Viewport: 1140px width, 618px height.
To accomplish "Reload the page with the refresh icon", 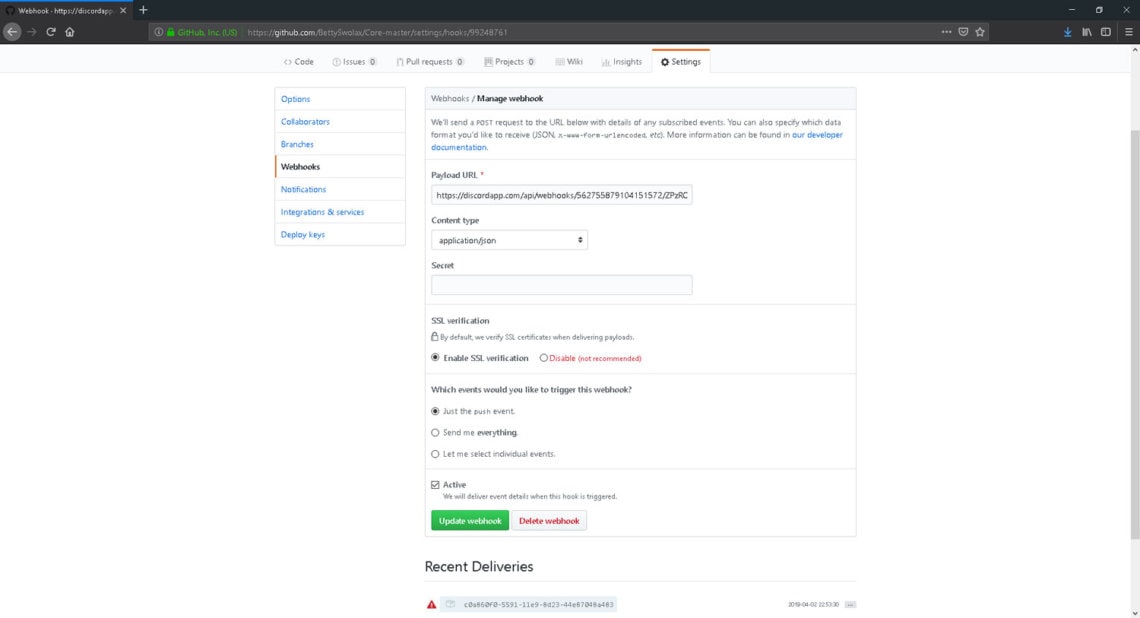I will (49, 31).
